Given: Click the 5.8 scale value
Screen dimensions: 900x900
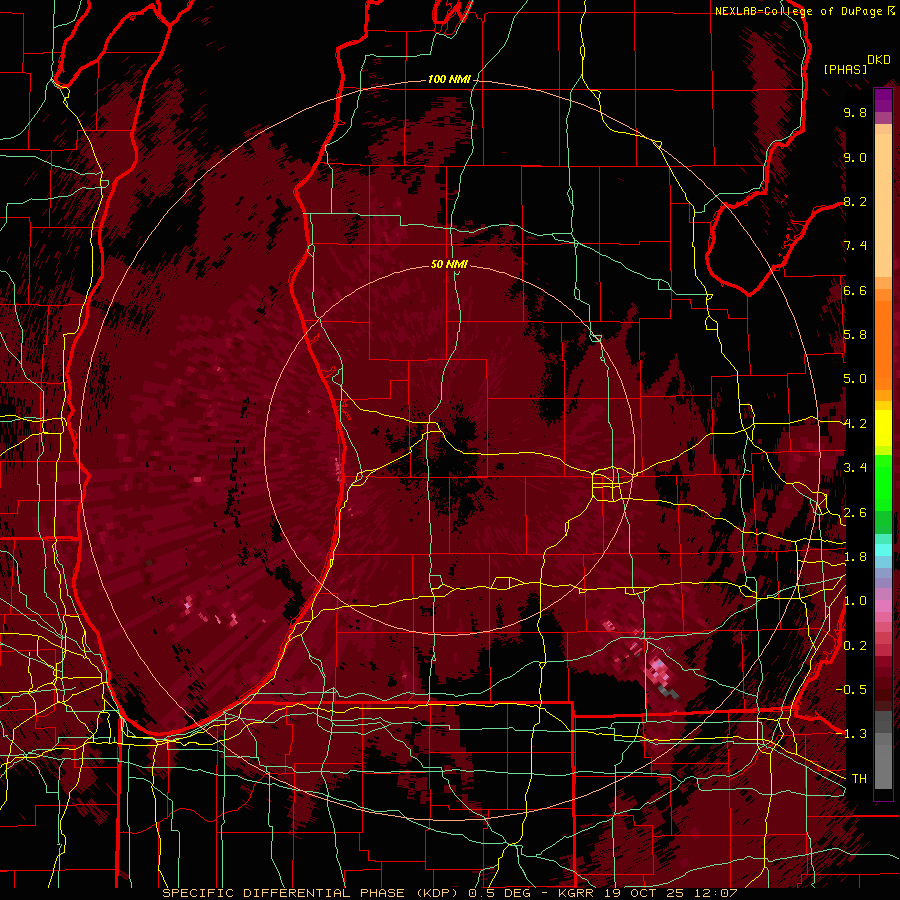Looking at the screenshot, I should tap(855, 335).
